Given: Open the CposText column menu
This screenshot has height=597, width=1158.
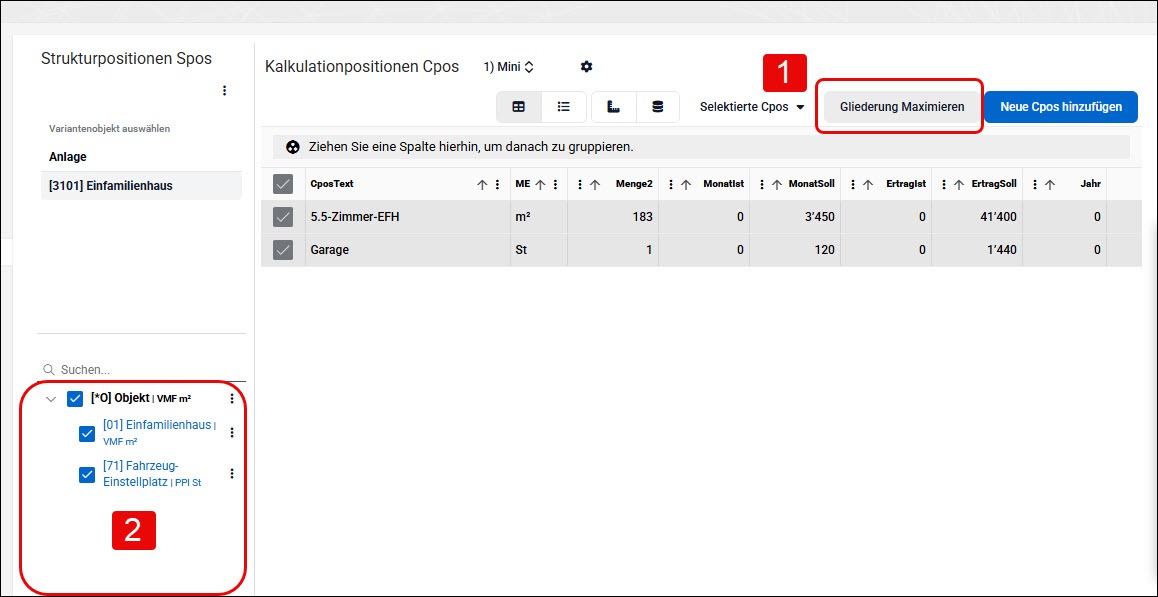Looking at the screenshot, I should tap(497, 185).
